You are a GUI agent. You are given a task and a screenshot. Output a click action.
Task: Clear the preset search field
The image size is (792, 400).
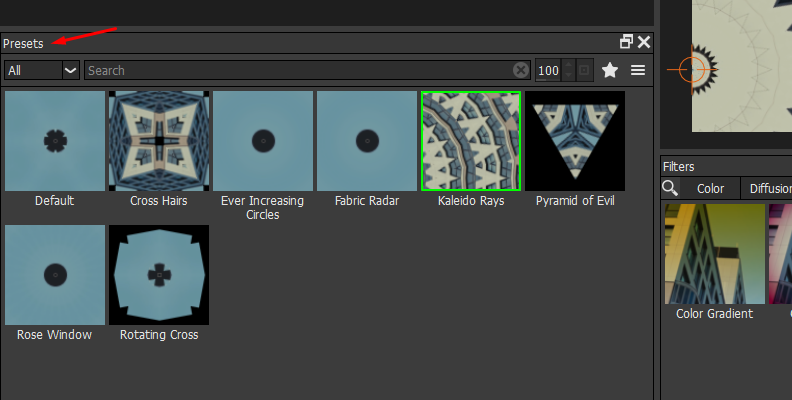[521, 70]
